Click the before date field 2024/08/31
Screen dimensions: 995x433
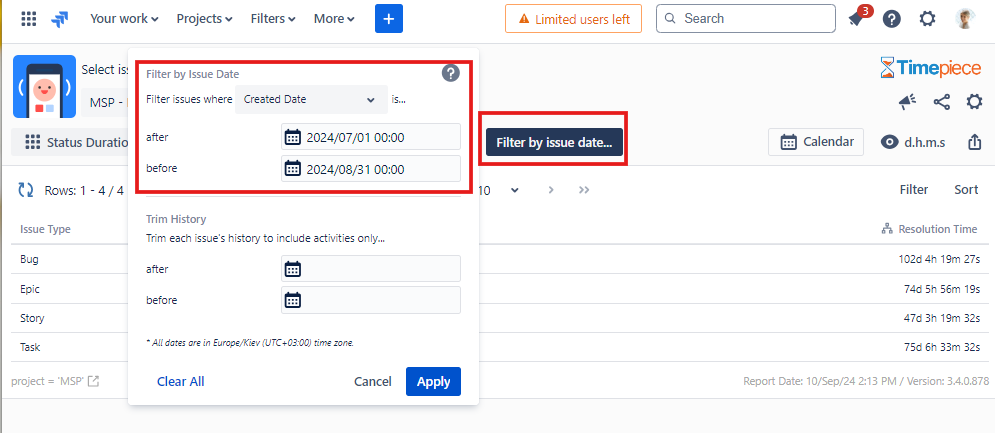[371, 169]
